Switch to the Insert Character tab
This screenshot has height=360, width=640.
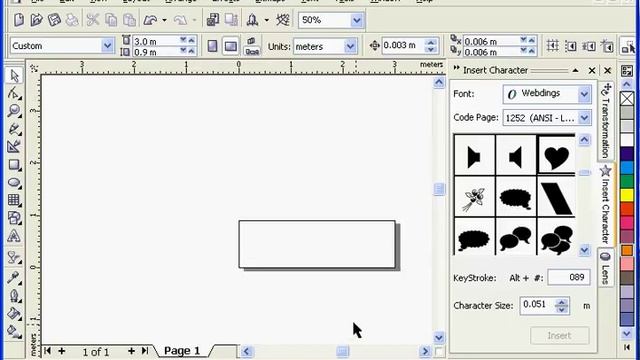[x=606, y=204]
